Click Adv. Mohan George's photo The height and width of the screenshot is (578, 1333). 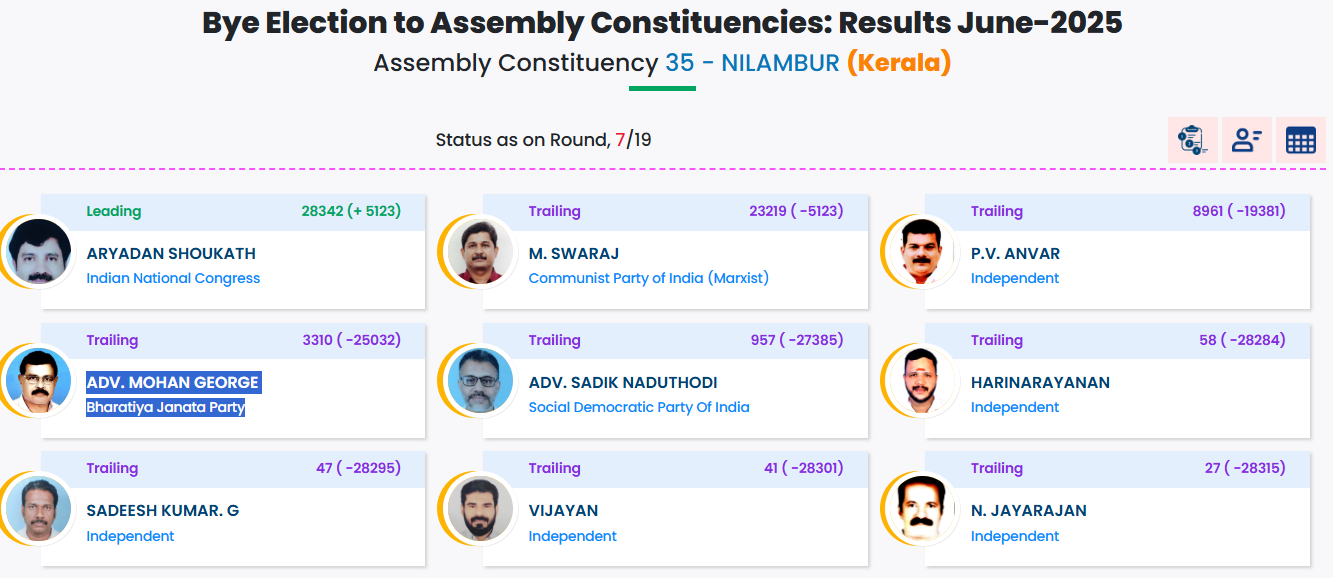(x=39, y=381)
